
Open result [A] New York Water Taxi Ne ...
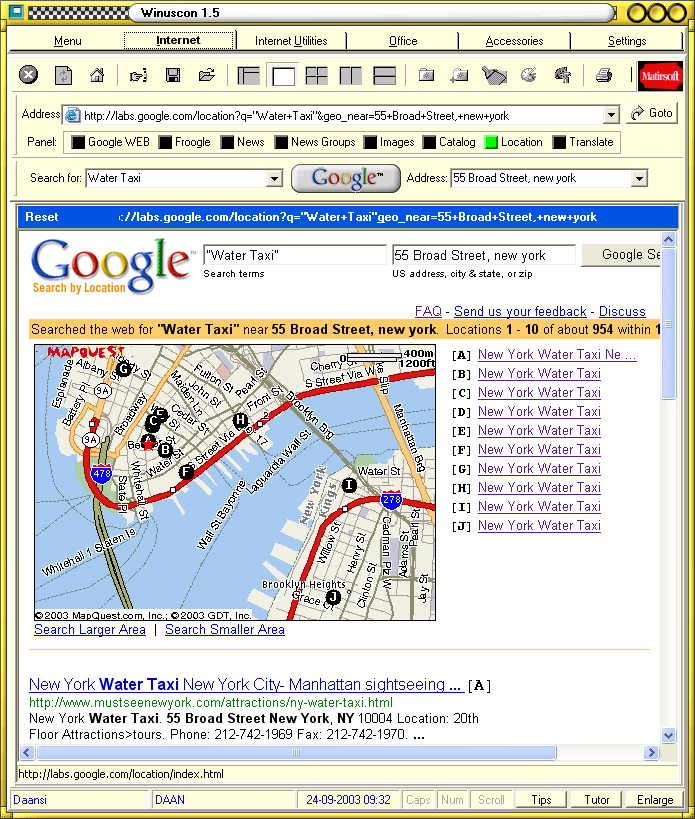[x=557, y=355]
